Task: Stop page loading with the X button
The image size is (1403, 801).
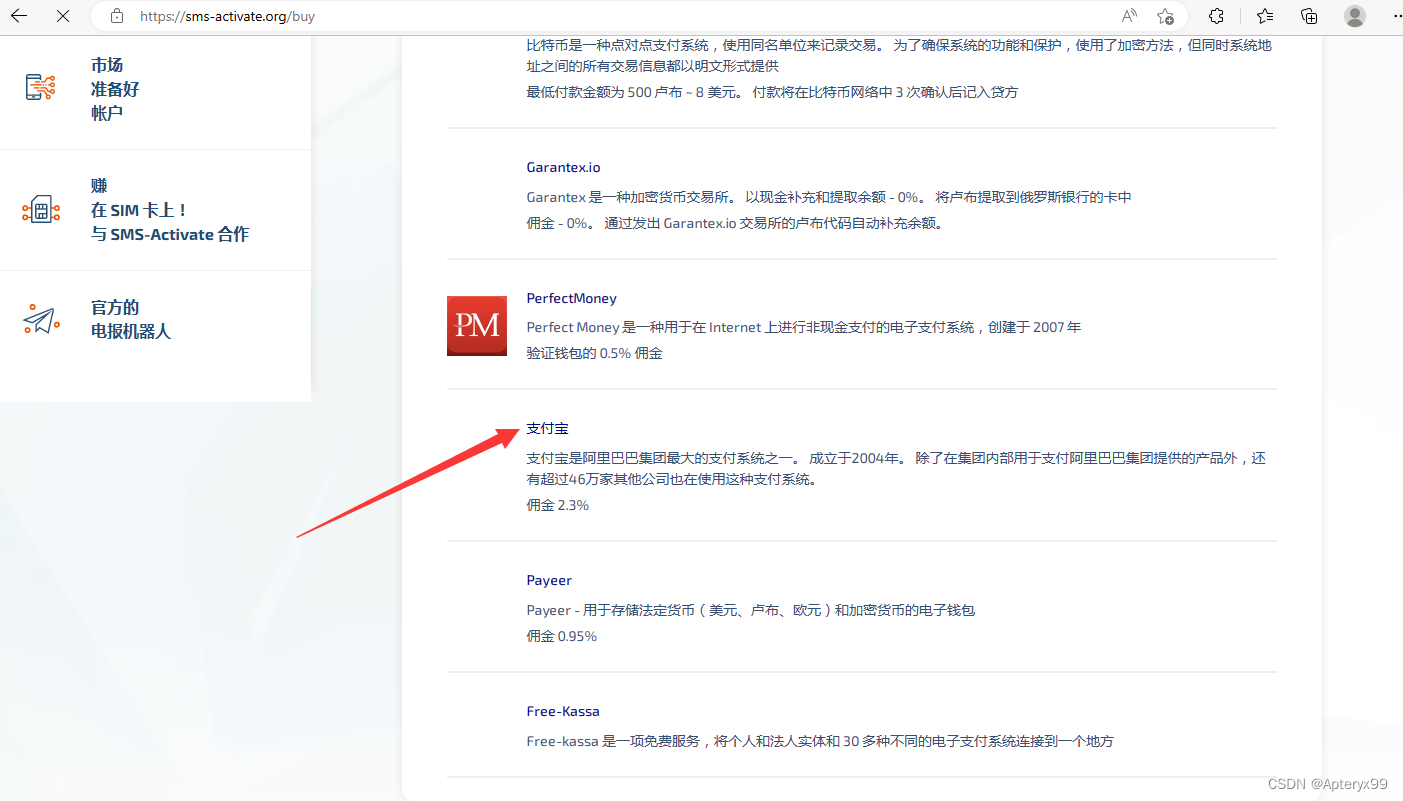Action: pos(63,16)
